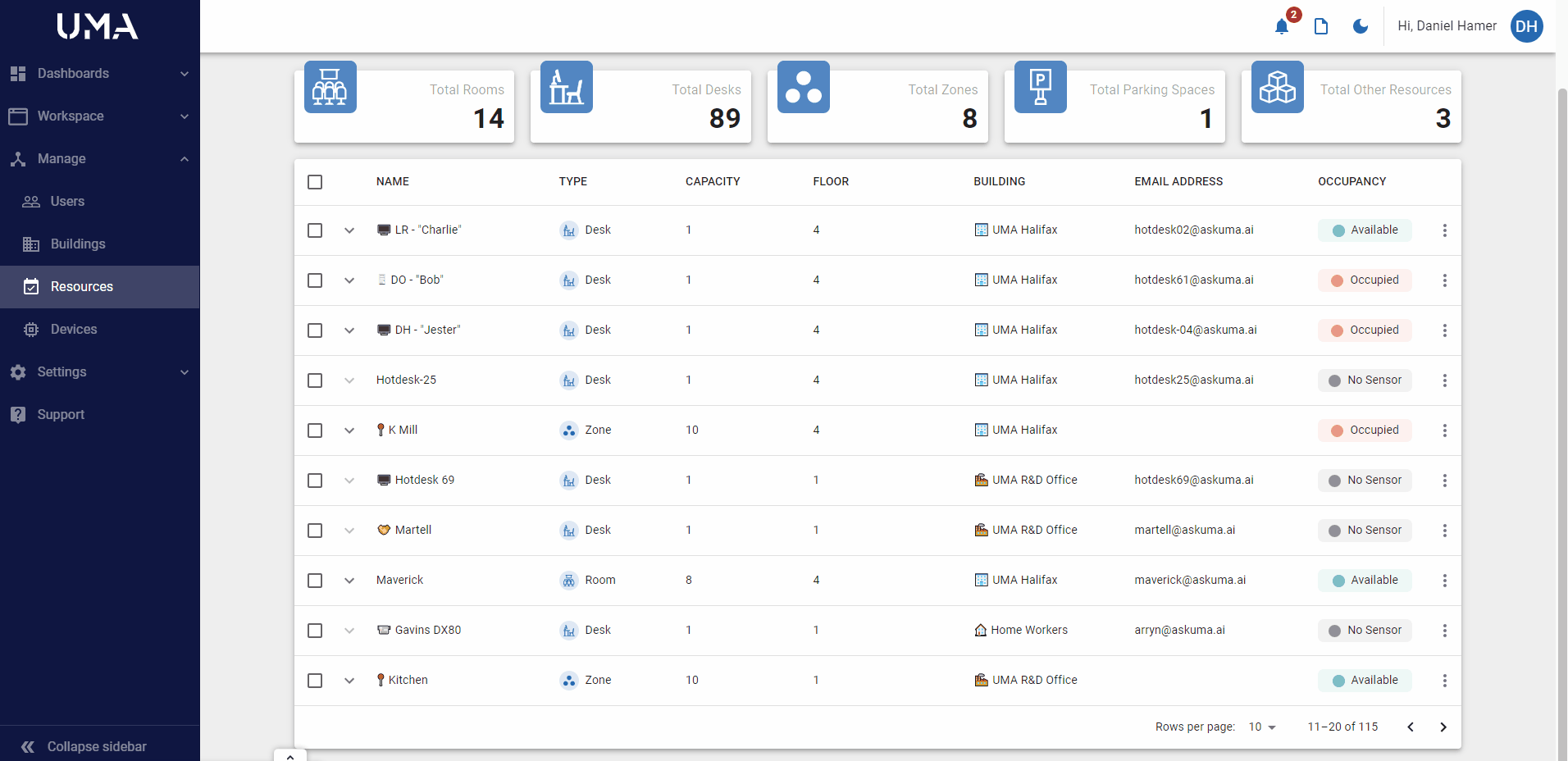Image resolution: width=1568 pixels, height=761 pixels.
Task: Click the Total Desks card icon
Action: tap(567, 87)
